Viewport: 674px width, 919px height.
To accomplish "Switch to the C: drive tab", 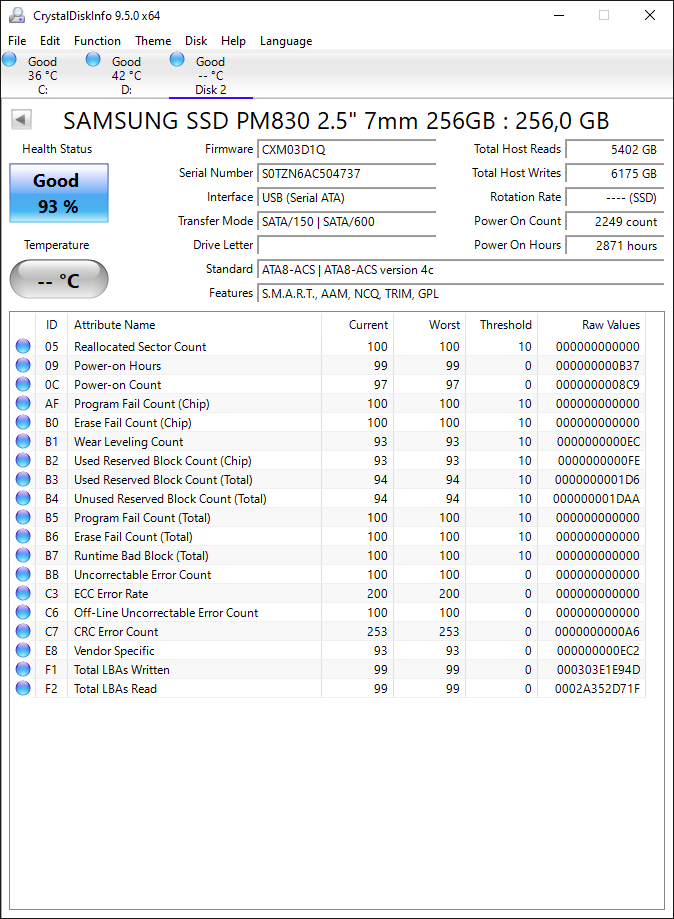I will tap(43, 76).
